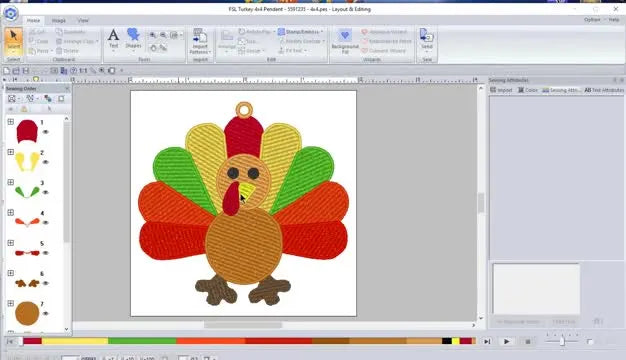Toggle visibility eye for sewing order item 3
This screenshot has width=626, height=360.
[x=46, y=192]
